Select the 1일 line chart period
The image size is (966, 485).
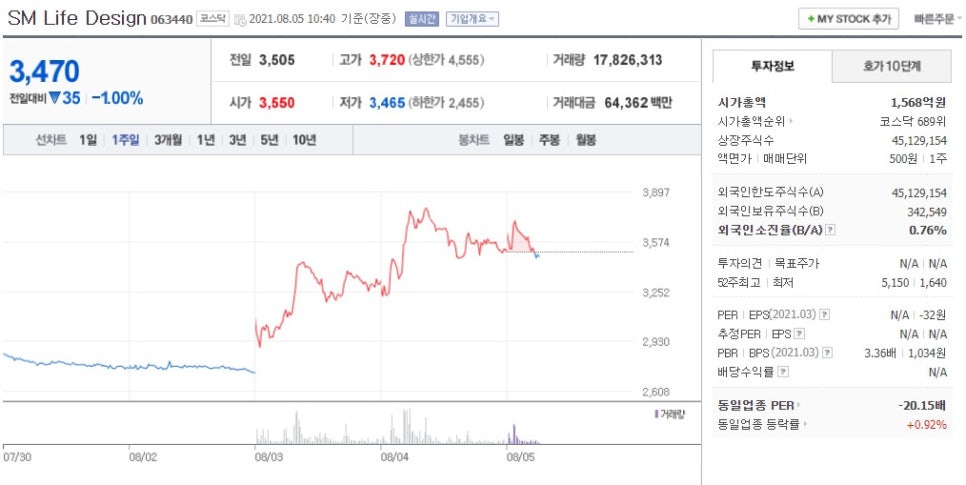point(89,140)
